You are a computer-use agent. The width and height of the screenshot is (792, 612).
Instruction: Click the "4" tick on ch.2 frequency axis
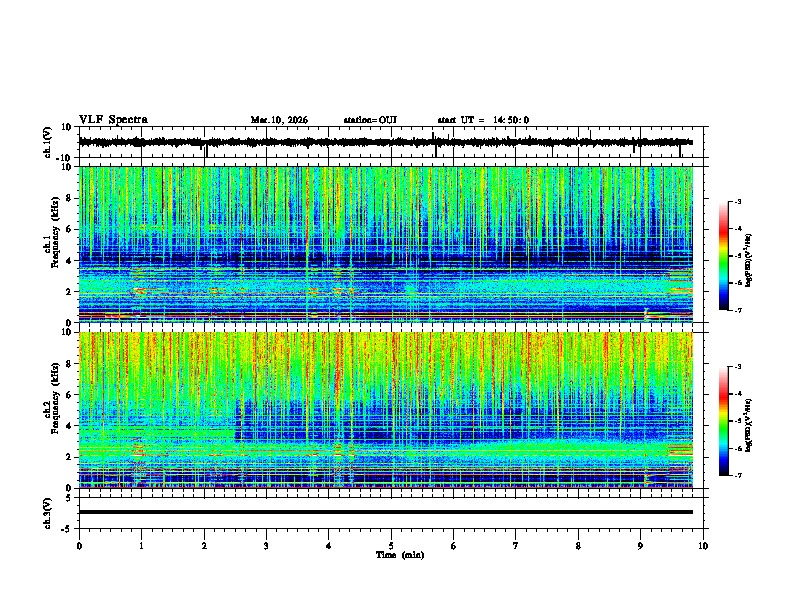click(x=70, y=426)
